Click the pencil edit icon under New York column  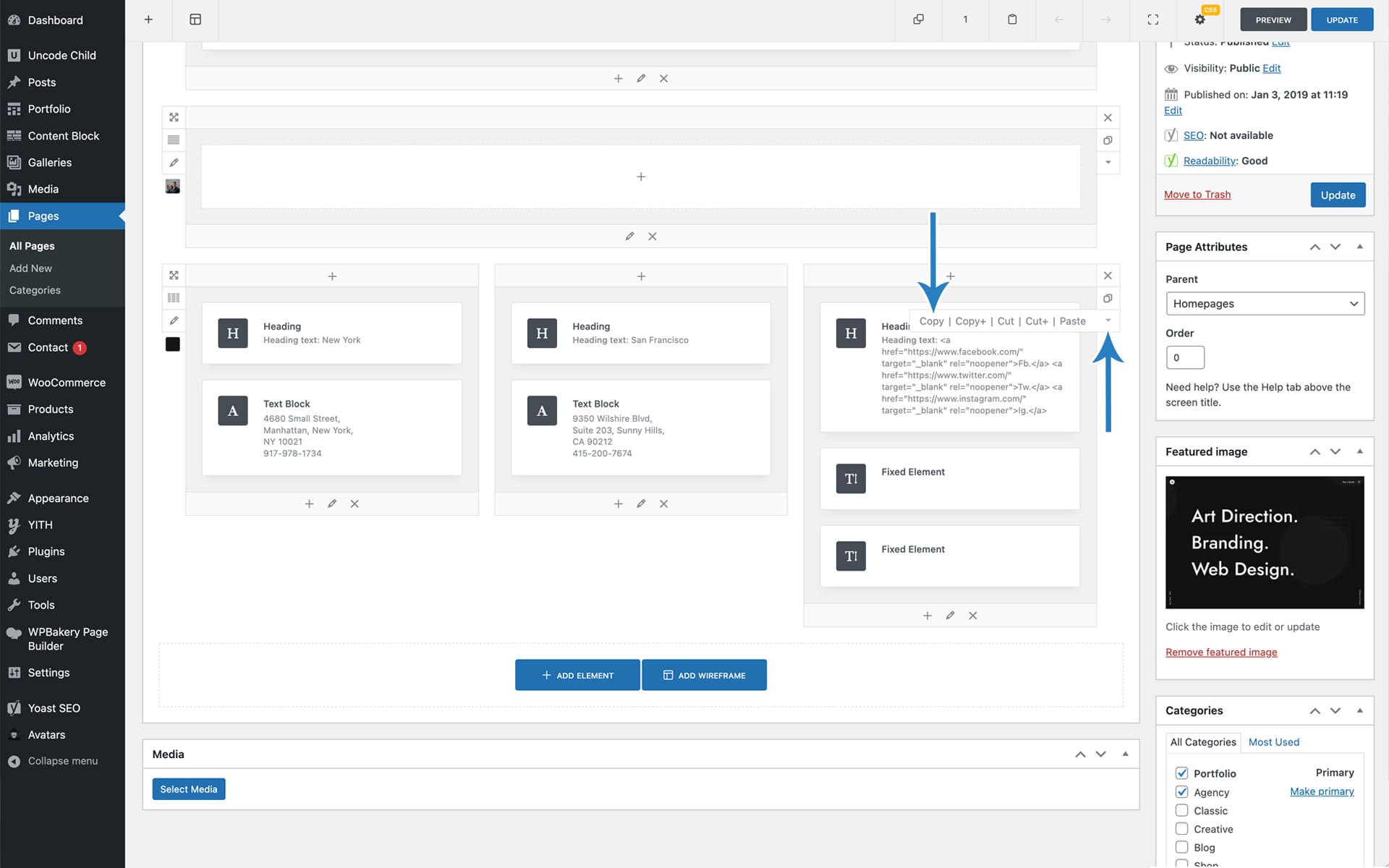[331, 503]
